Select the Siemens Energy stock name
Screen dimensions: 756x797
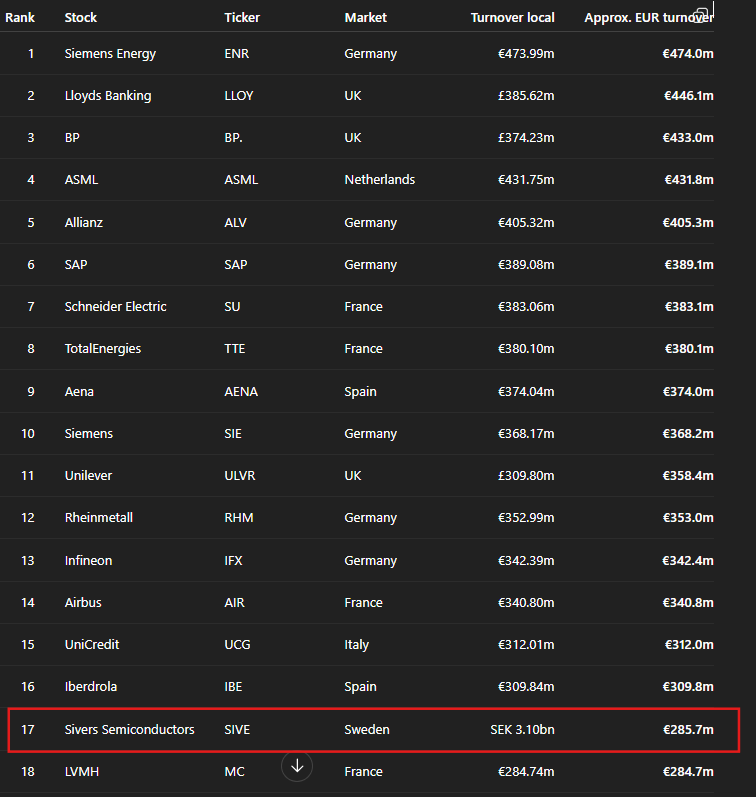110,54
